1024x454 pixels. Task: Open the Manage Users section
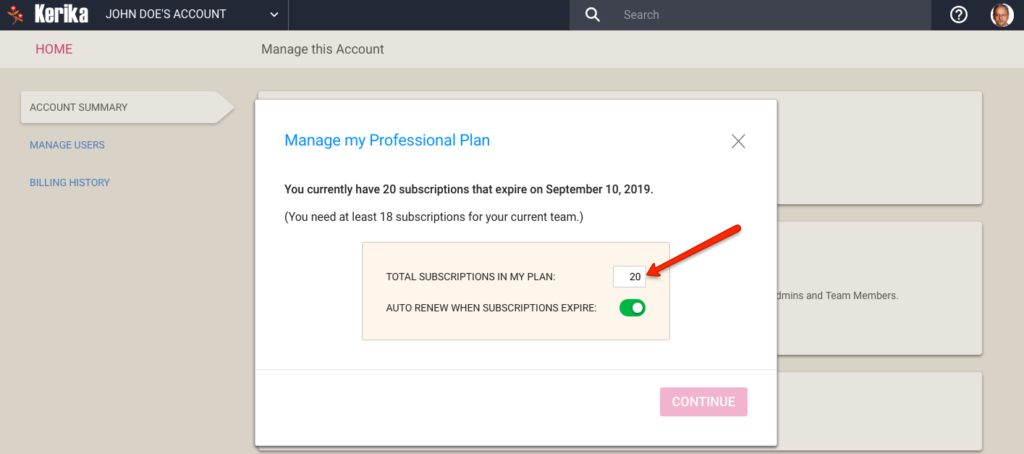coord(67,145)
